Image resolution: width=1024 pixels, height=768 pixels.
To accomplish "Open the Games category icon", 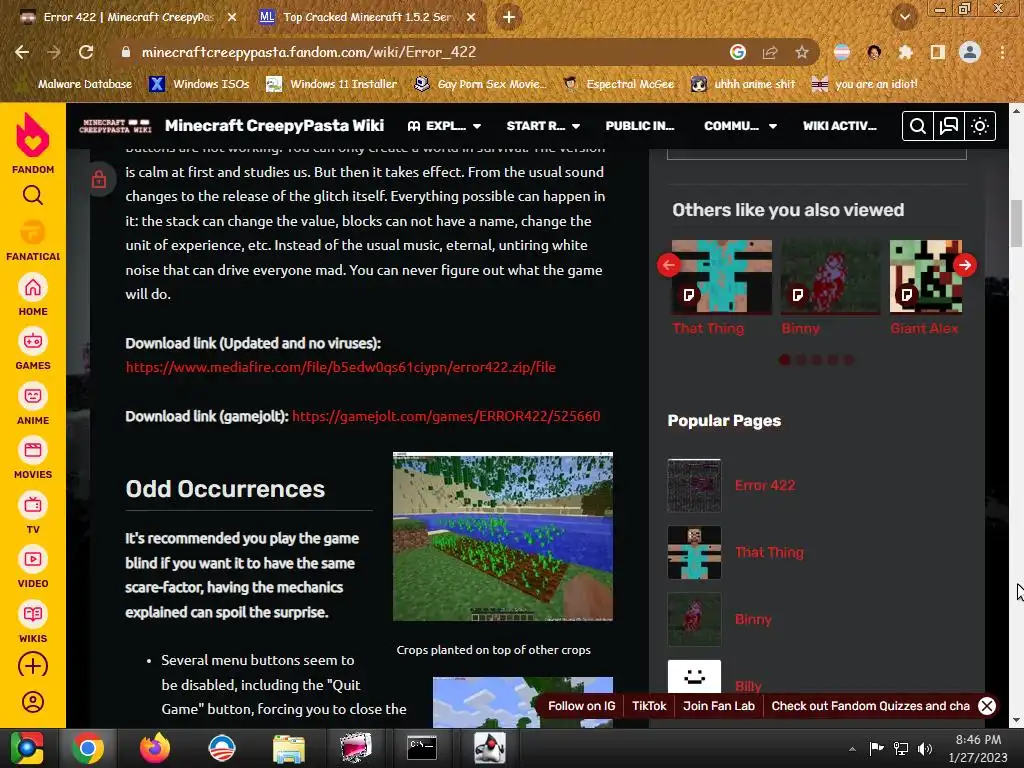I will point(33,342).
